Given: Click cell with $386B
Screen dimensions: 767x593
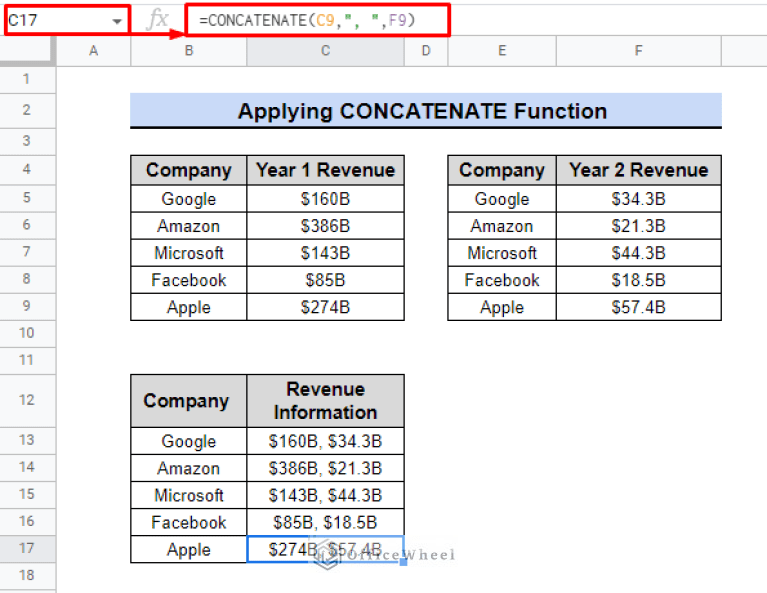Looking at the screenshot, I should point(325,226).
